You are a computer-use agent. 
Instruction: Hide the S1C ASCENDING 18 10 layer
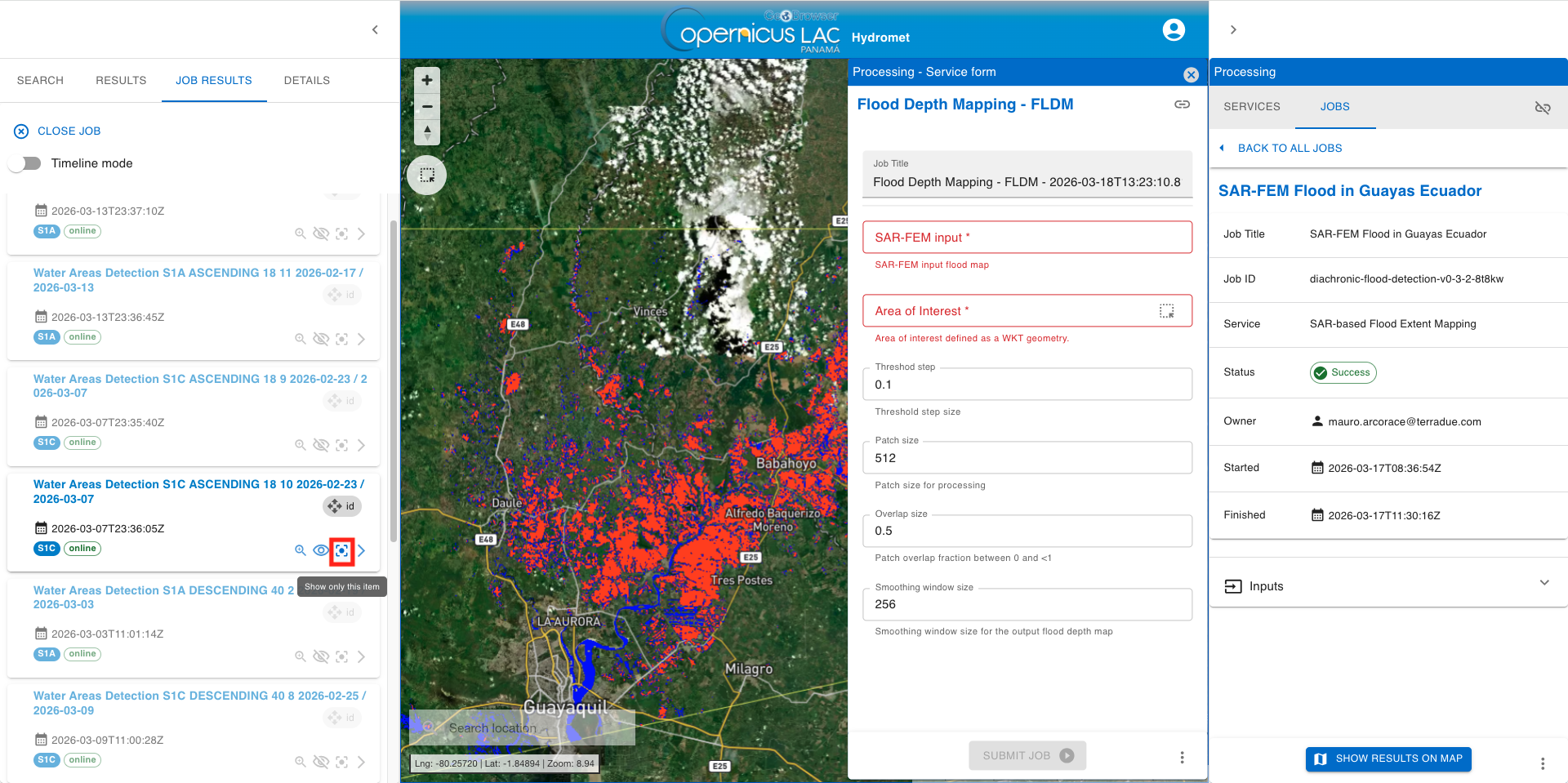[x=321, y=551]
